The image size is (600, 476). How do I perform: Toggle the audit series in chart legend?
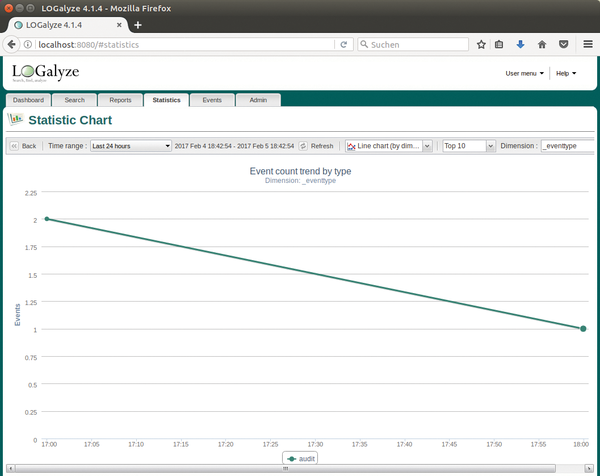click(x=300, y=459)
